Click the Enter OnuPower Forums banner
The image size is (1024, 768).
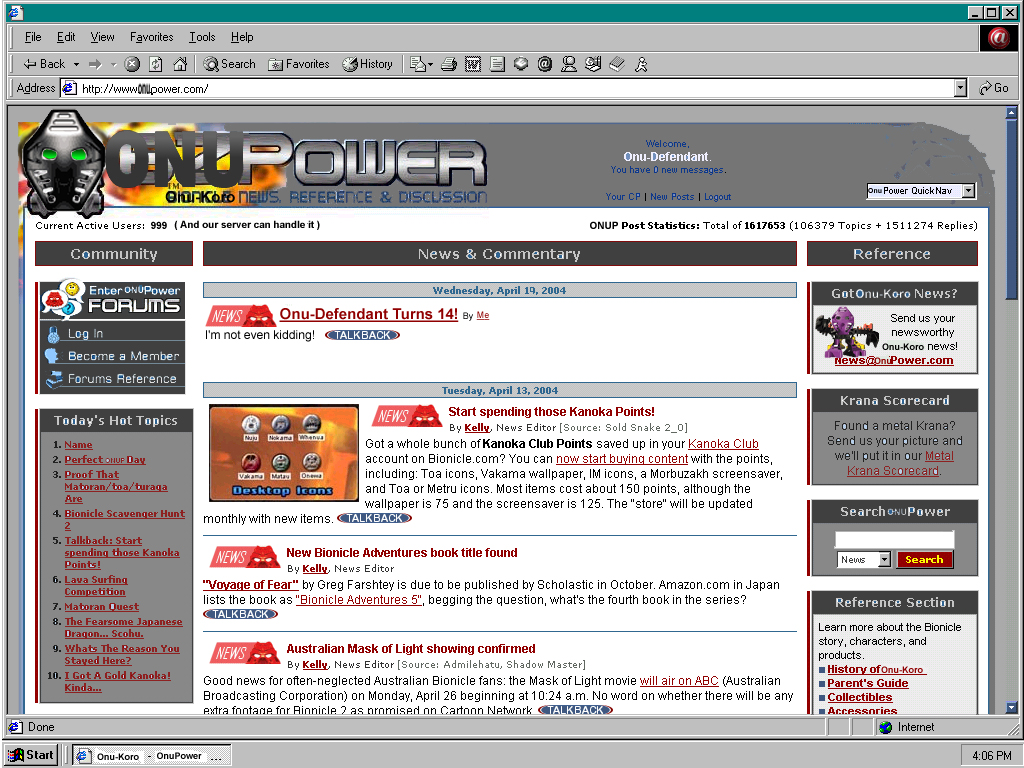[112, 300]
